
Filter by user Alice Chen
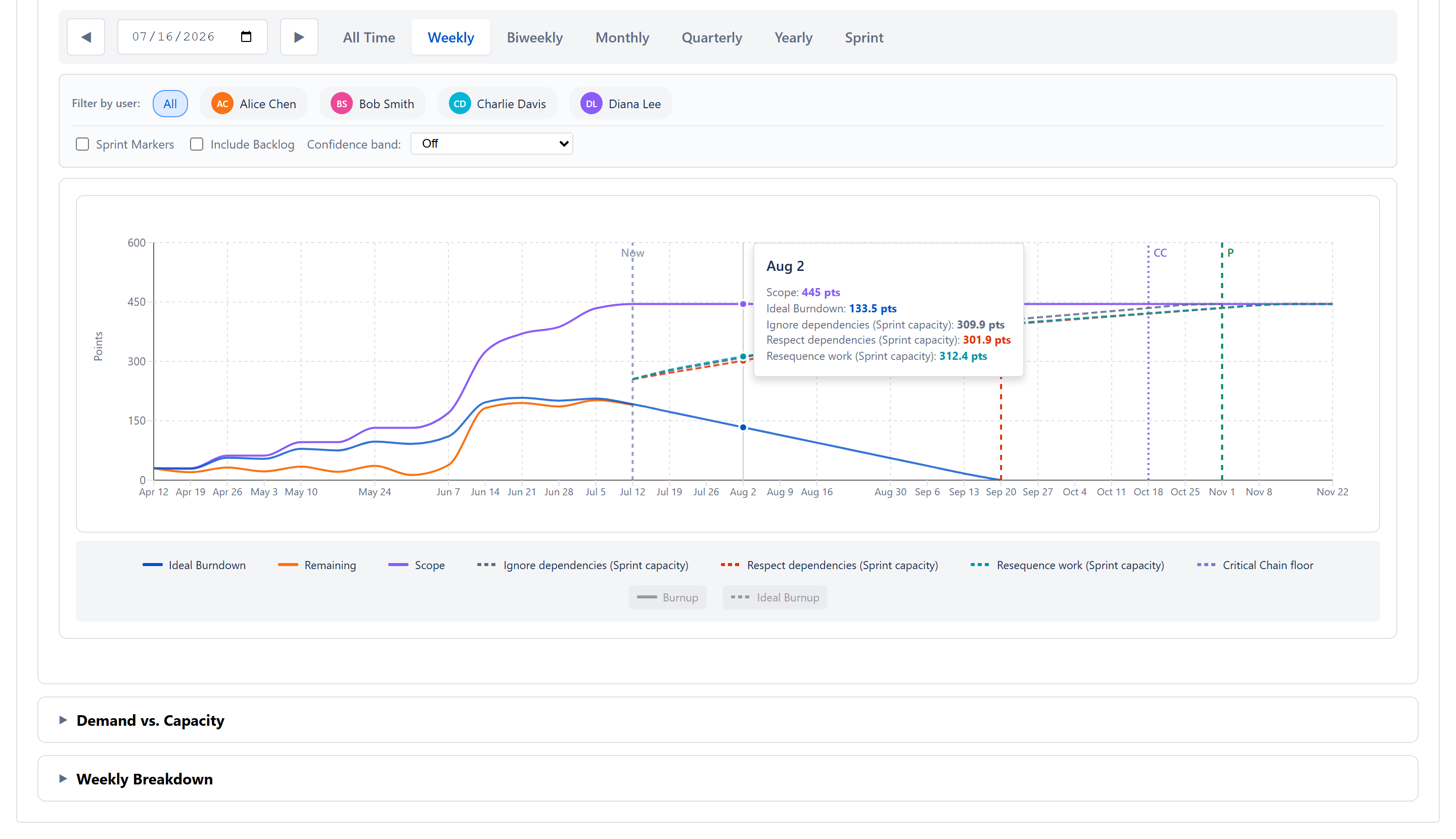[x=254, y=104]
